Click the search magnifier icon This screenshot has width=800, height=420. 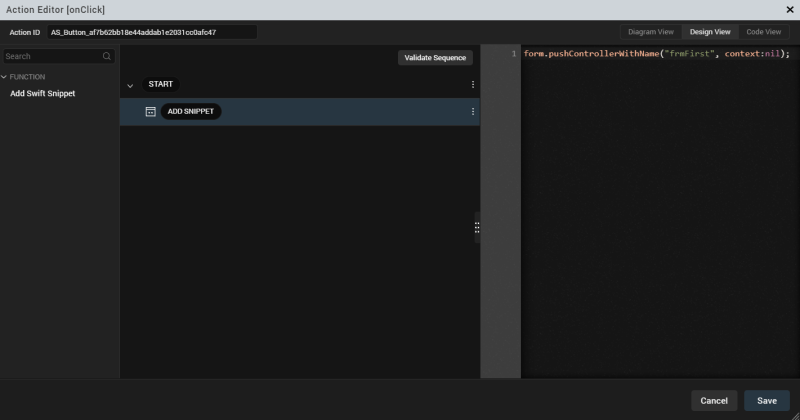pos(107,57)
